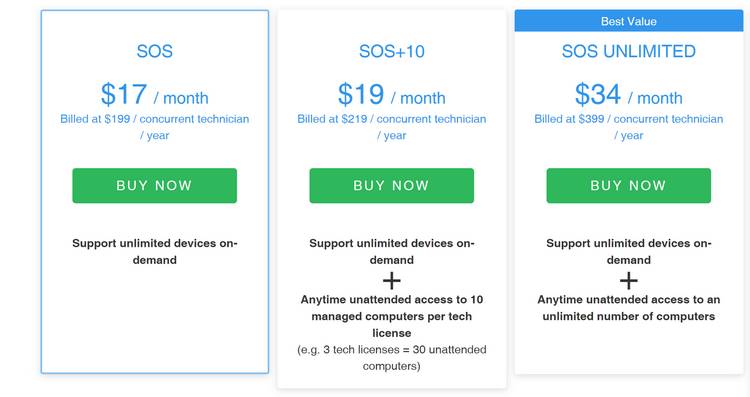
Task: Click Buy Now for SOS Unlimited plan
Action: (629, 186)
